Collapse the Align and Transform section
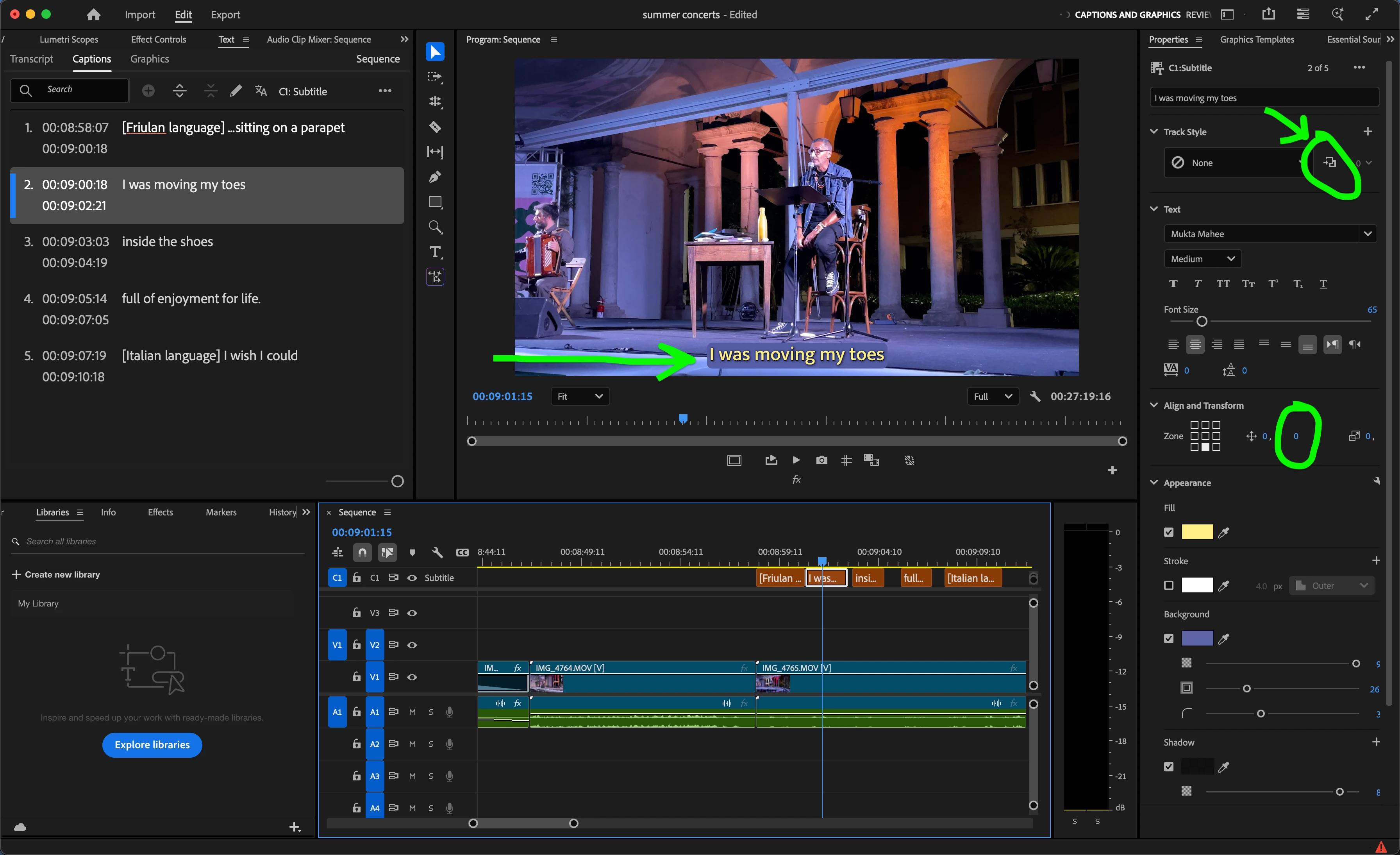This screenshot has width=1400, height=855. pyautogui.click(x=1154, y=405)
